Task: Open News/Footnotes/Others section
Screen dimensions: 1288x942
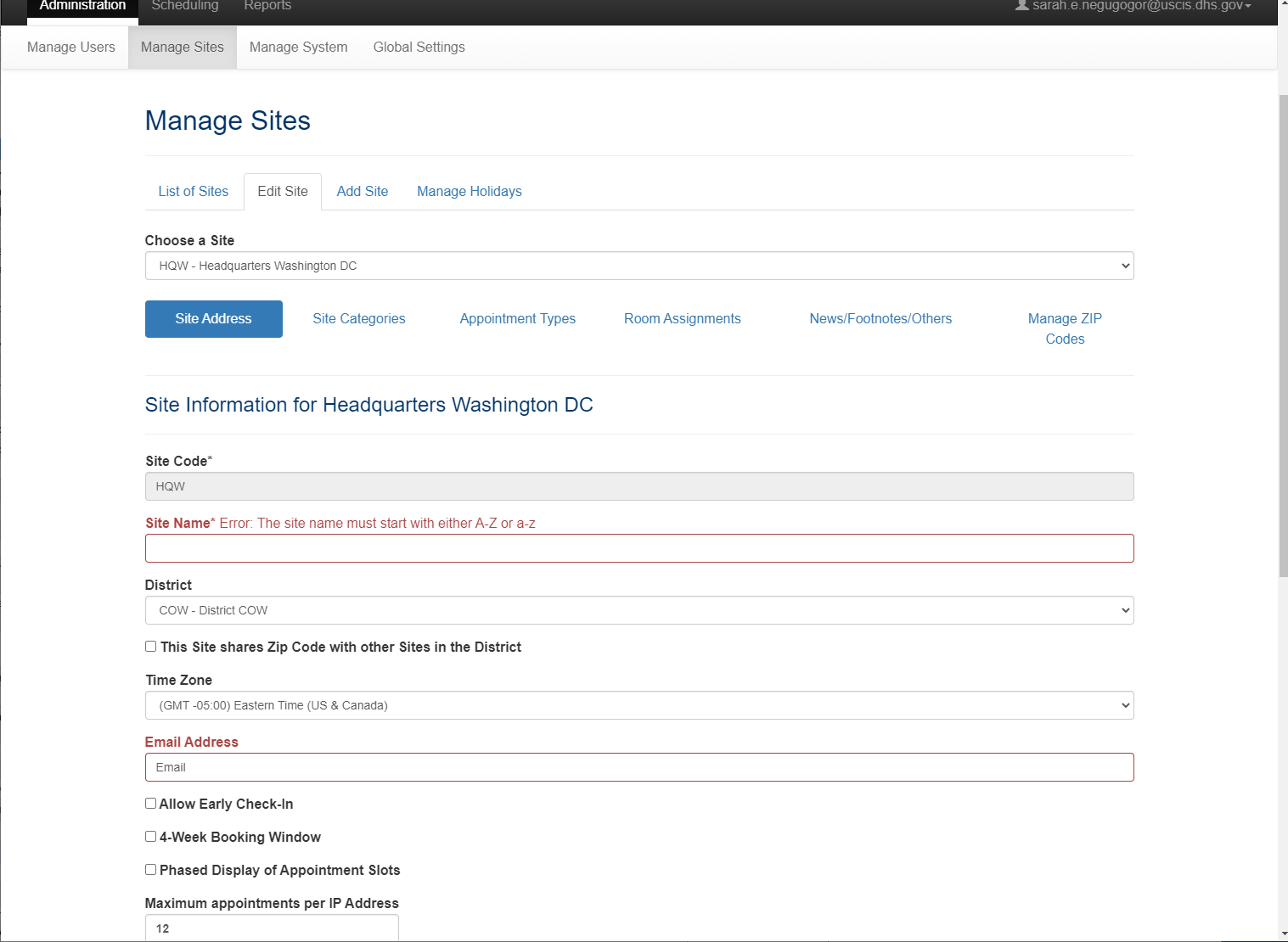Action: tap(880, 319)
